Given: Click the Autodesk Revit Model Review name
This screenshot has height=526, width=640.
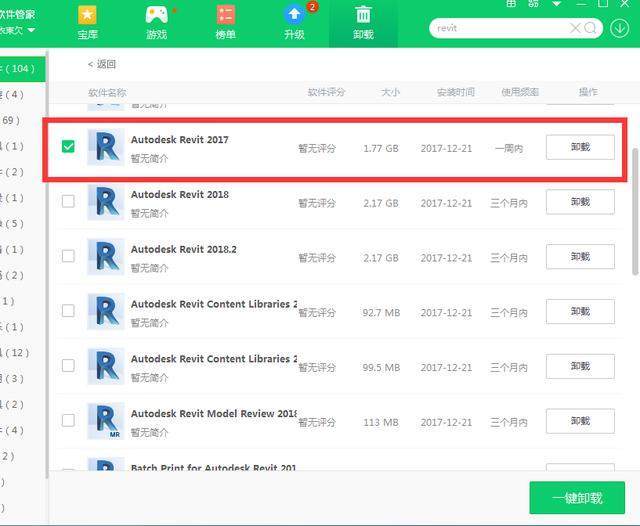Looking at the screenshot, I should [x=214, y=413].
